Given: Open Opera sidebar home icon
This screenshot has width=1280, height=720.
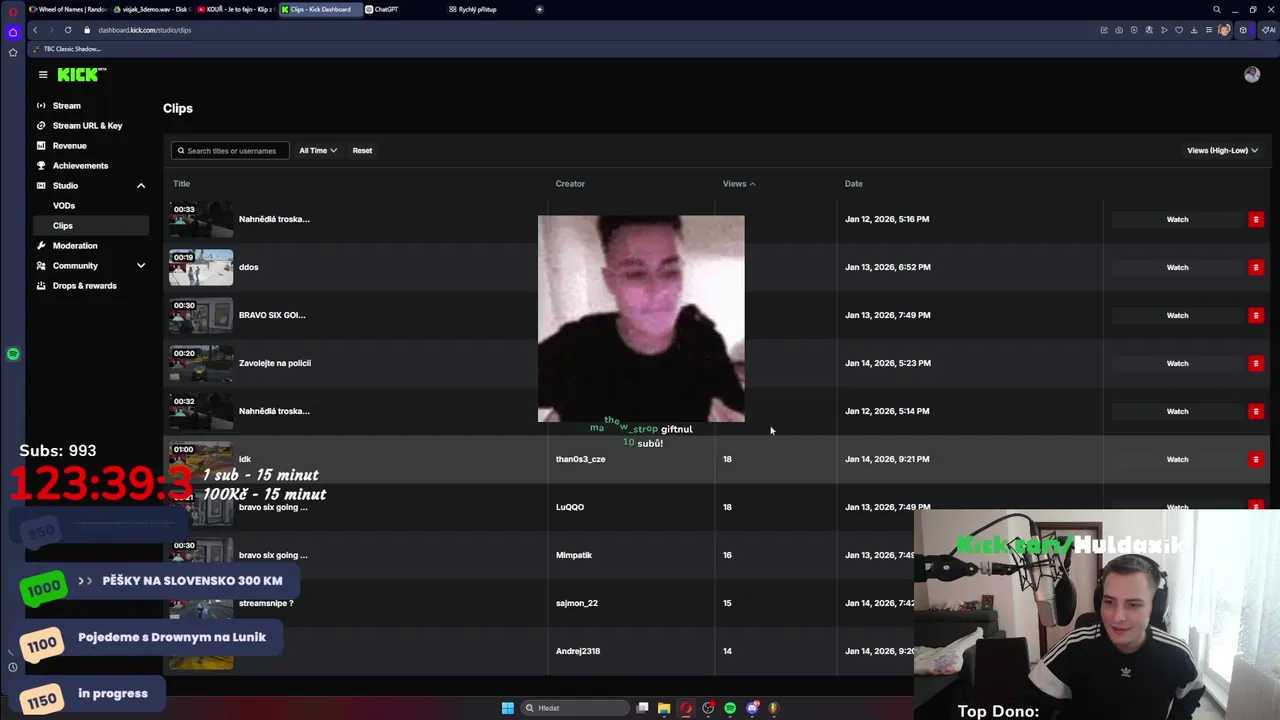Looking at the screenshot, I should (13, 32).
